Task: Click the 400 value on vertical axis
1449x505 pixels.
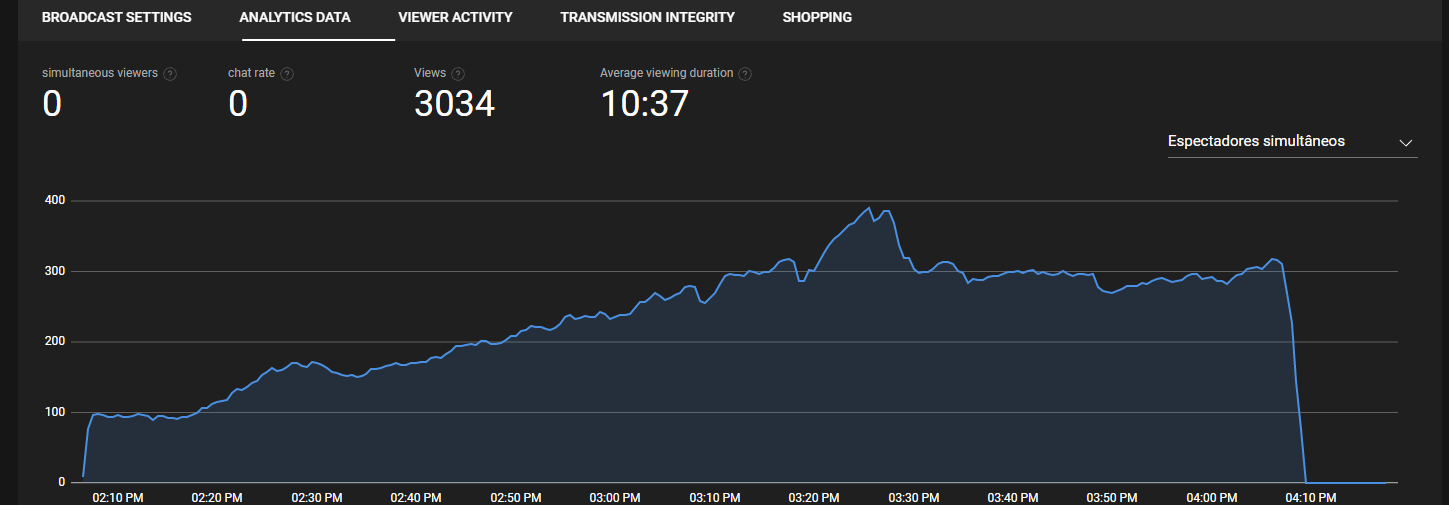Action: tap(54, 201)
